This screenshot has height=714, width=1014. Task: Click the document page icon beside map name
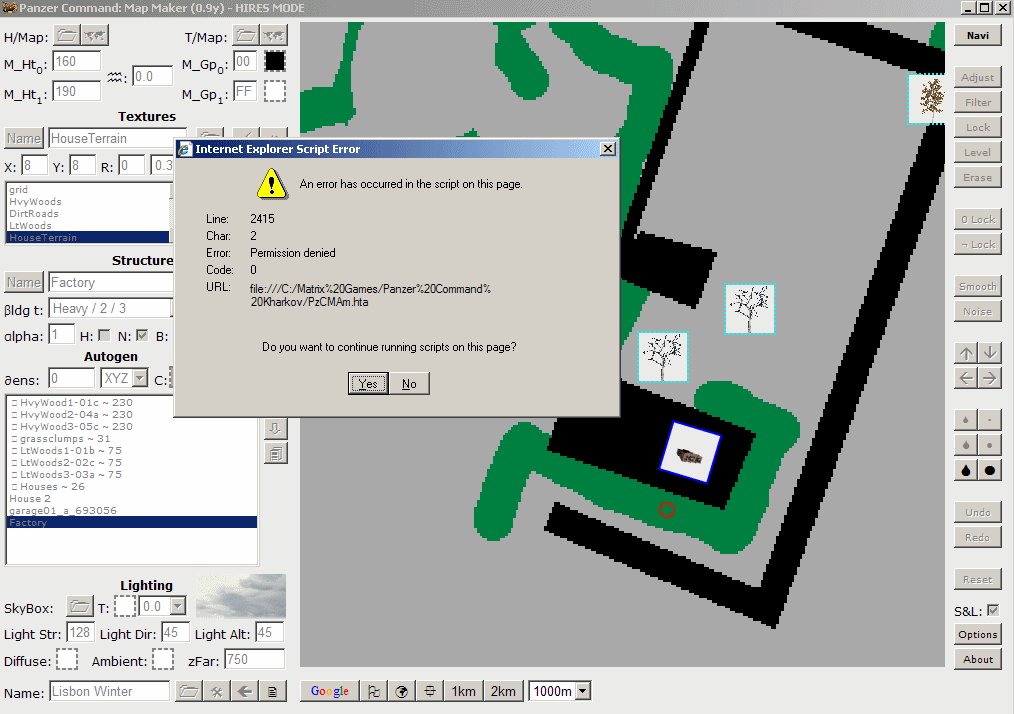point(272,691)
